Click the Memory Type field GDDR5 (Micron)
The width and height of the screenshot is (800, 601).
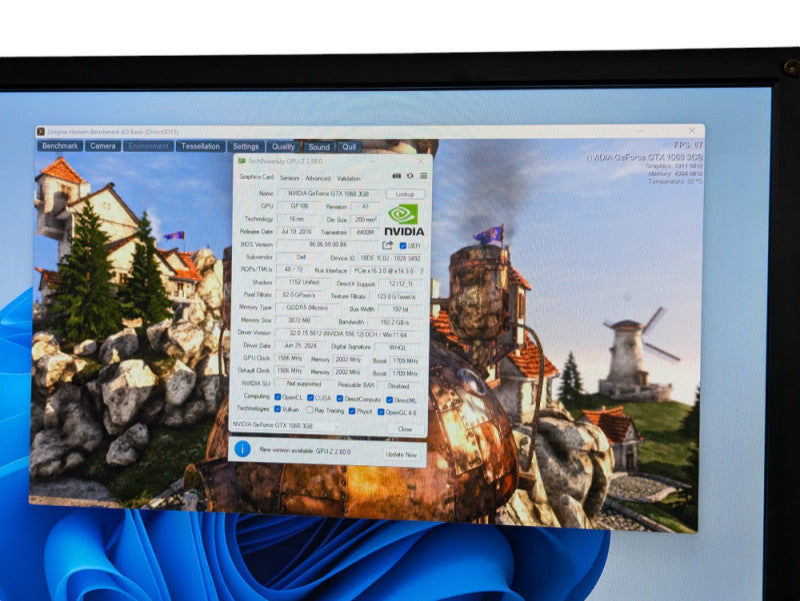[x=308, y=308]
